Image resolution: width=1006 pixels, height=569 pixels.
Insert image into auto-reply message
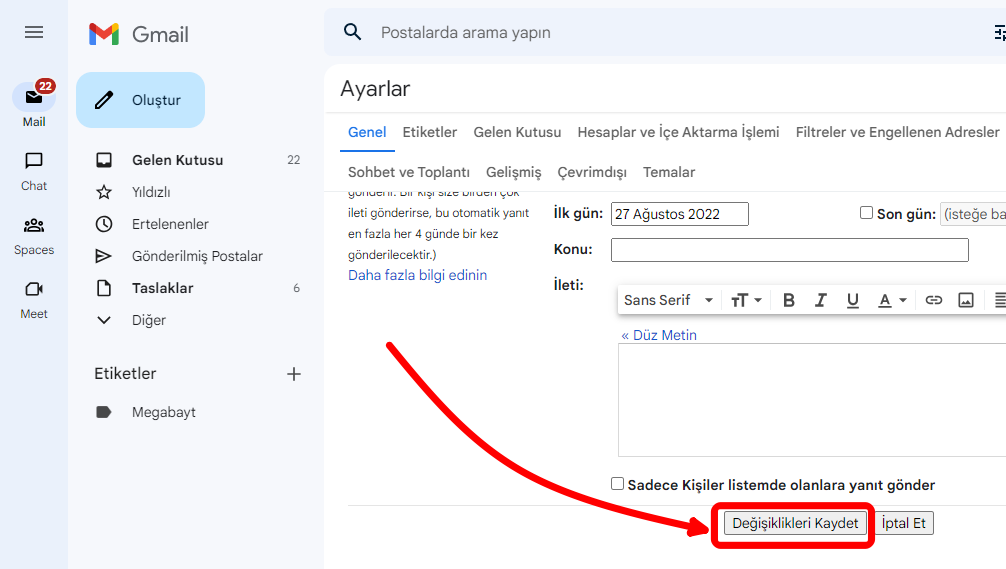pos(966,300)
